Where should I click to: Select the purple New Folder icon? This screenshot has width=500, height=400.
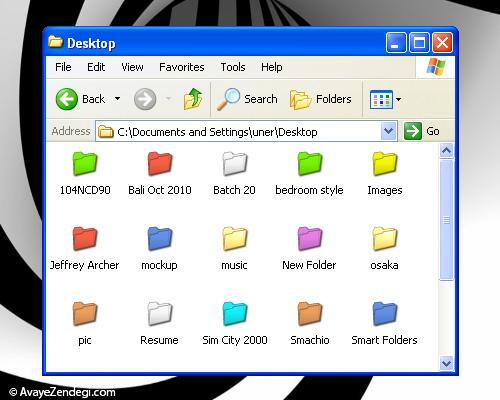310,239
